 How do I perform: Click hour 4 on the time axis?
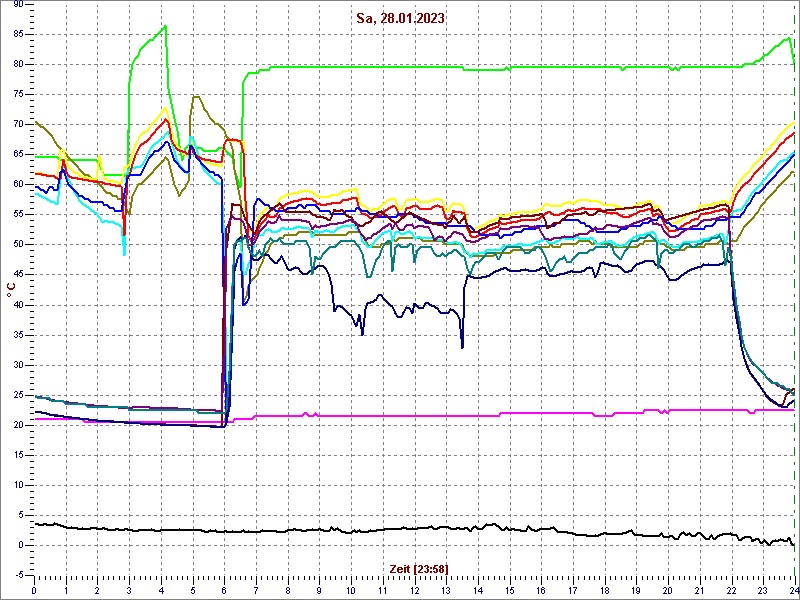[x=161, y=588]
